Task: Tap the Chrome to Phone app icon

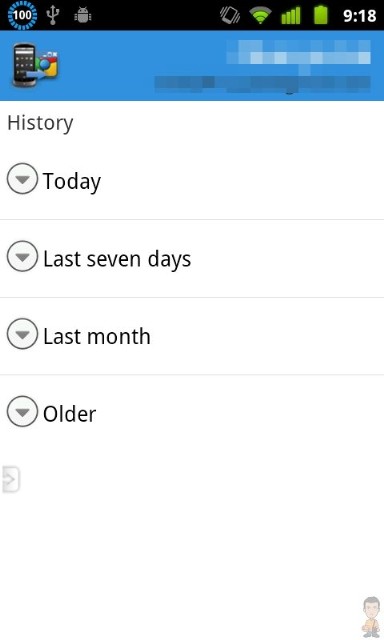Action: tap(35, 65)
